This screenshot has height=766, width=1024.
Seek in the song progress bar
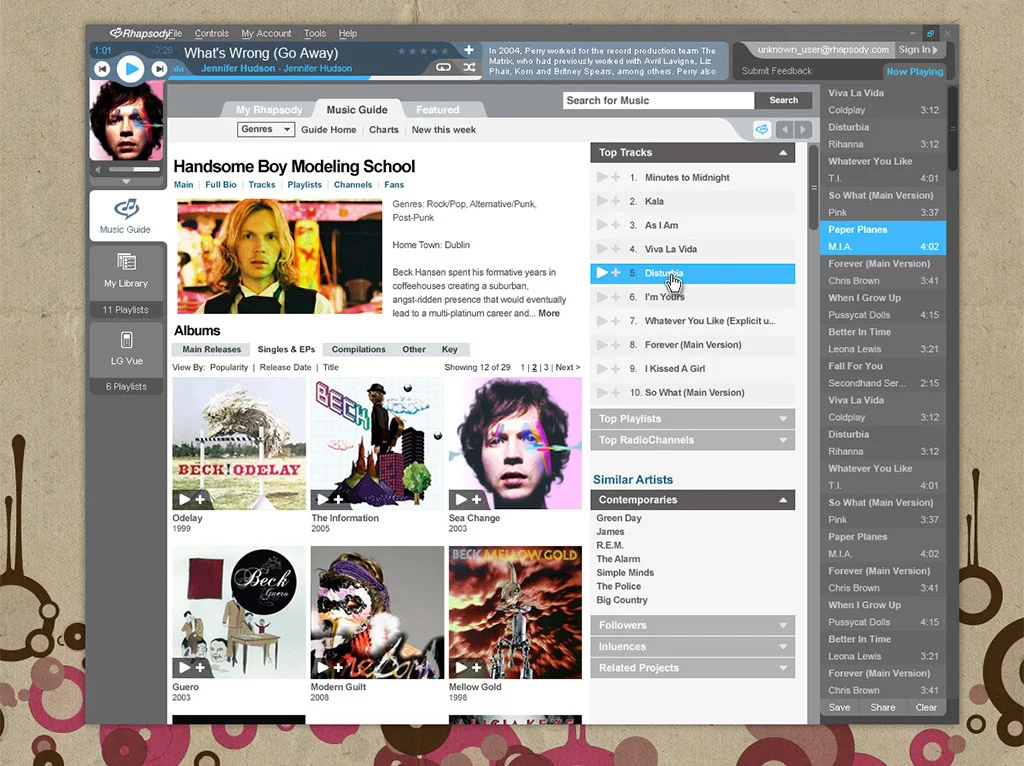click(327, 78)
